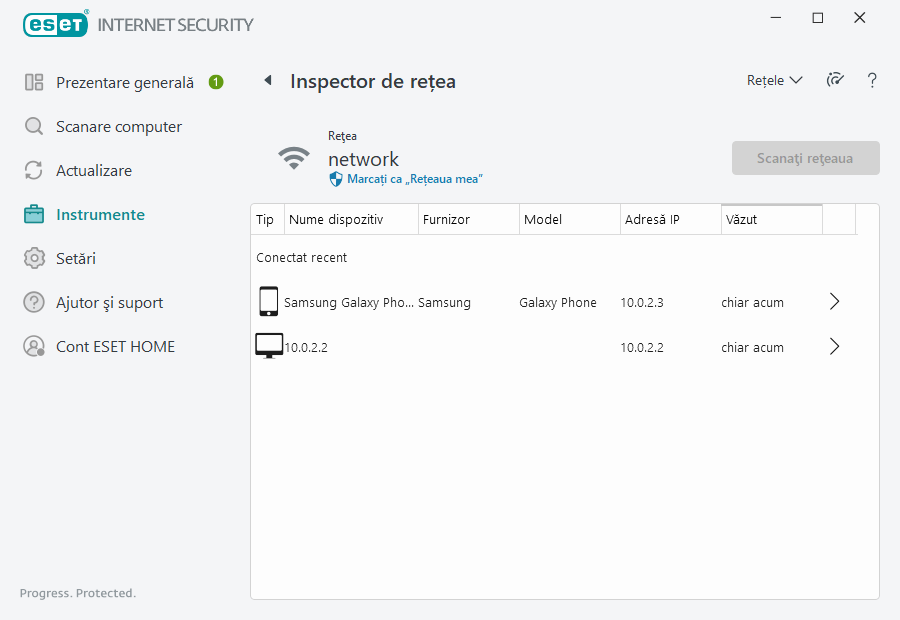Screen dimensions: 900x620
Task: Expand details for the Samsung Galaxy Phone row
Action: point(835,302)
